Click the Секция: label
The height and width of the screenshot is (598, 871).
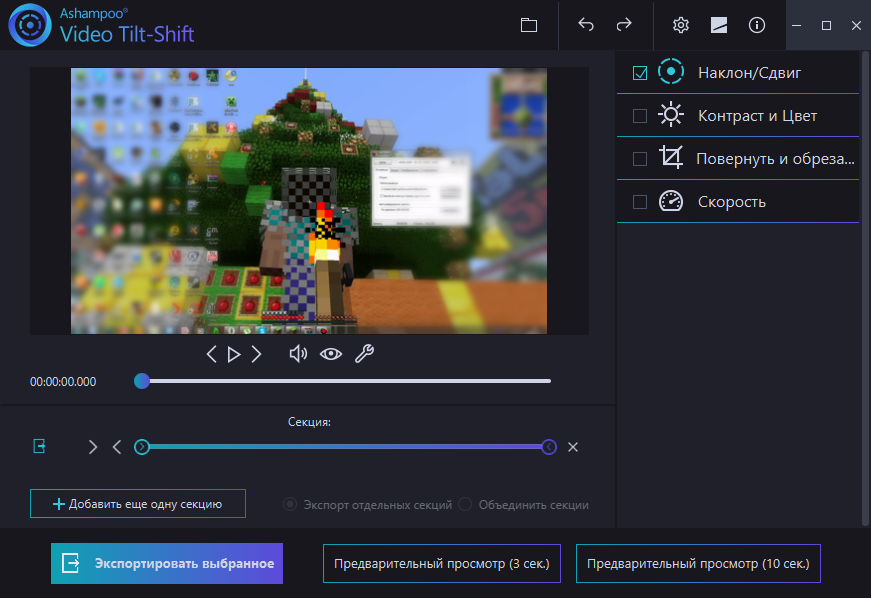309,422
